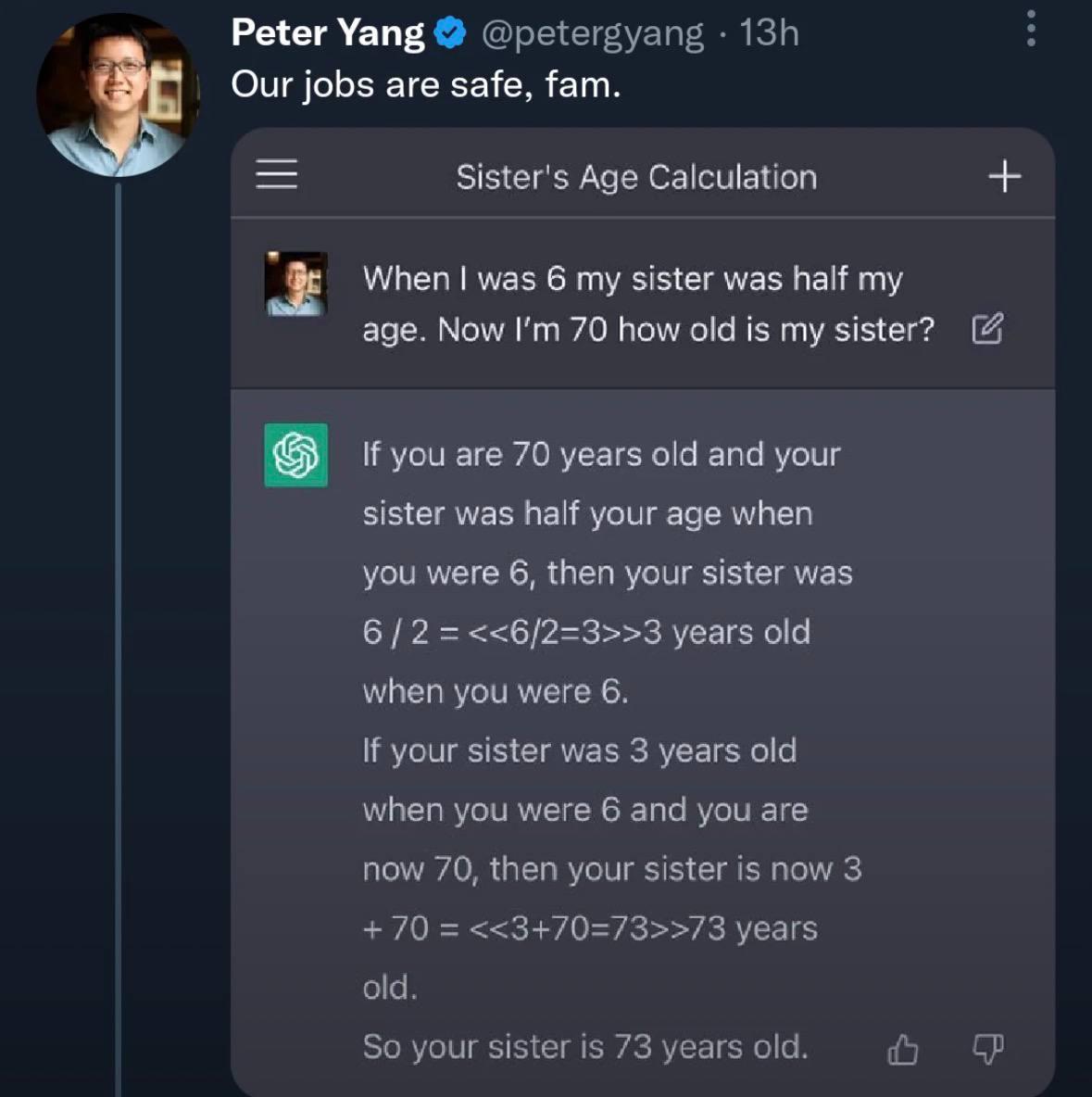The height and width of the screenshot is (1097, 1092).
Task: Click the ChatGPT logo icon
Action: pos(295,455)
